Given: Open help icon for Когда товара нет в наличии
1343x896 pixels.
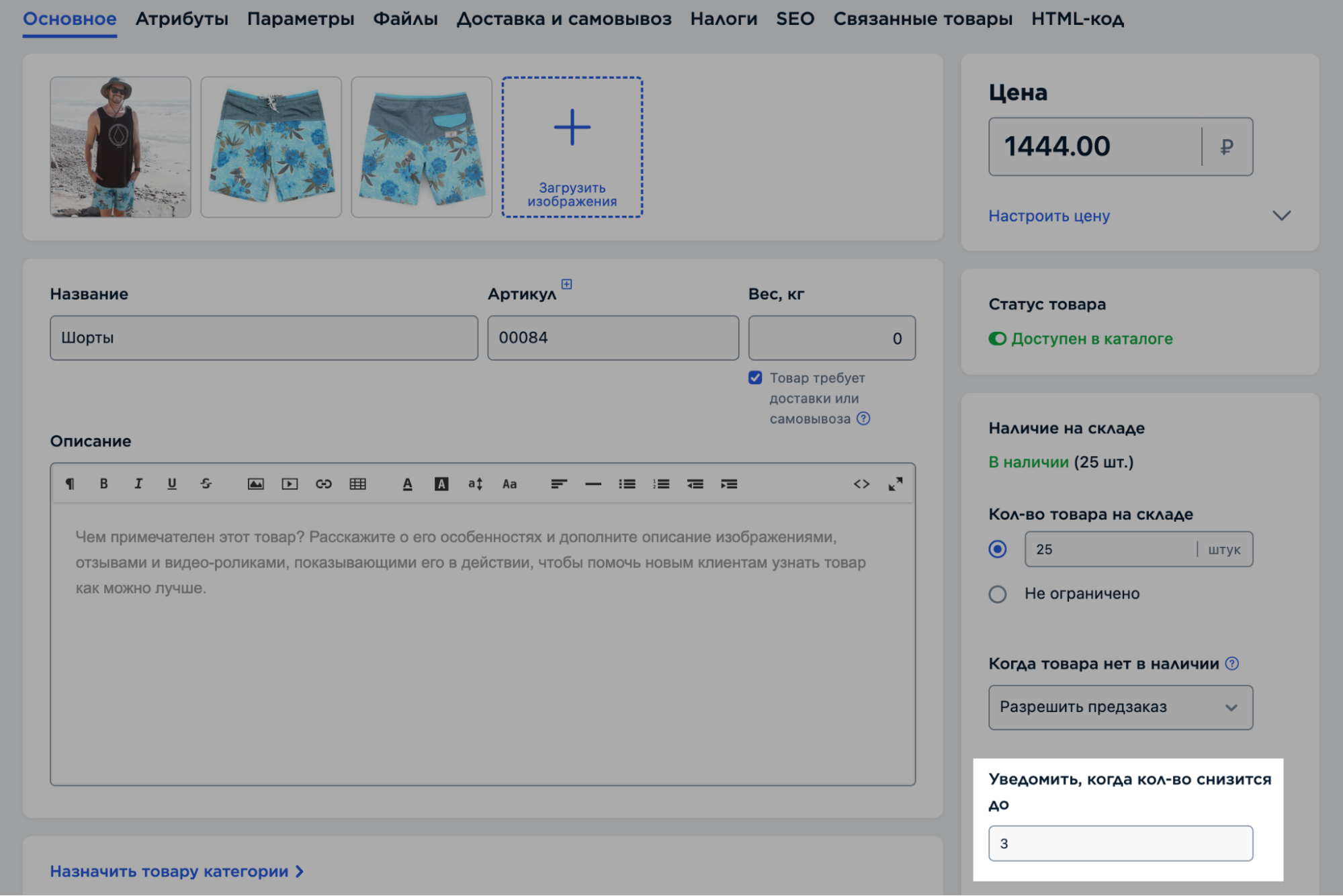Looking at the screenshot, I should [x=1232, y=664].
